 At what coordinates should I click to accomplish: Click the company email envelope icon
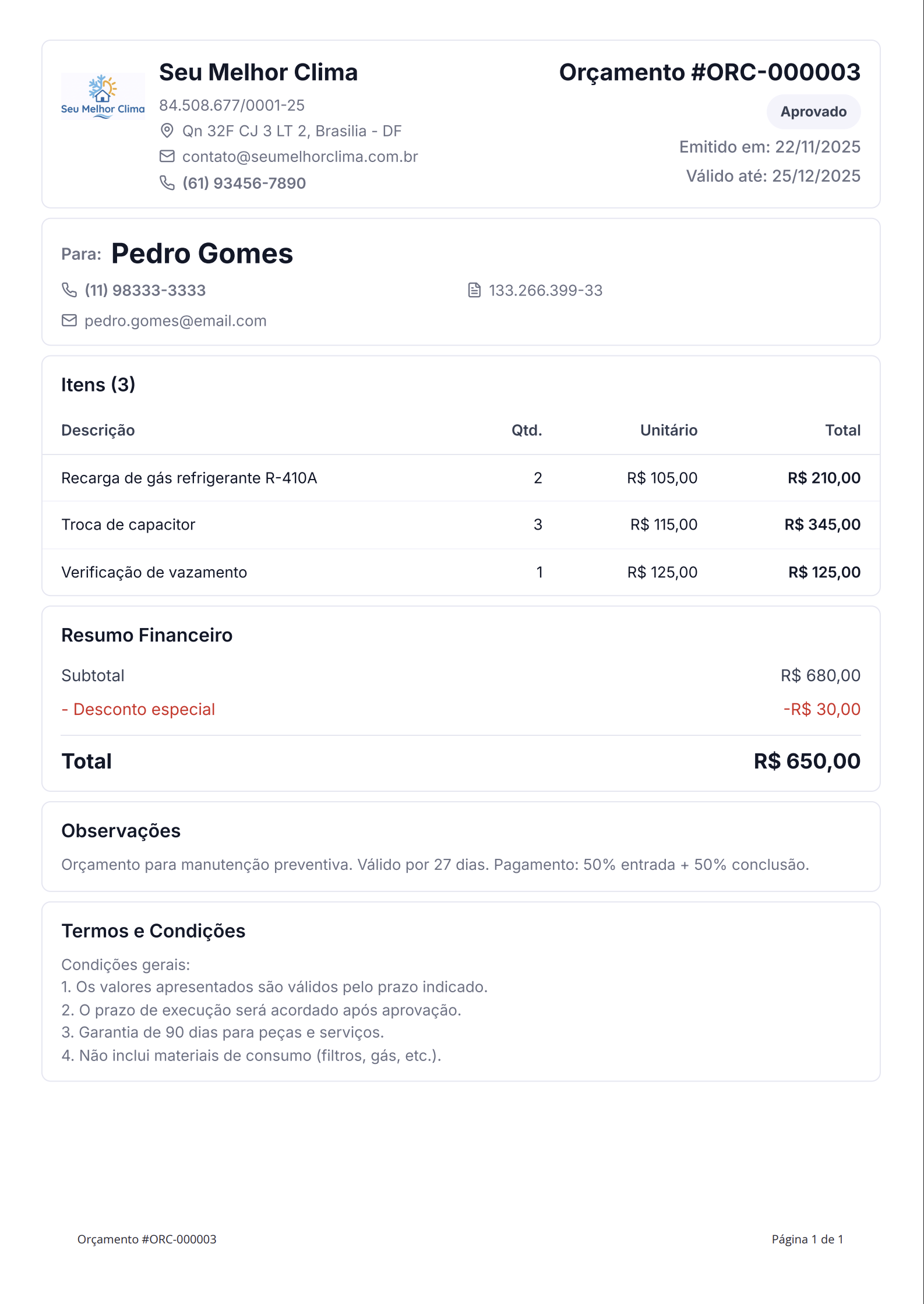click(x=167, y=156)
